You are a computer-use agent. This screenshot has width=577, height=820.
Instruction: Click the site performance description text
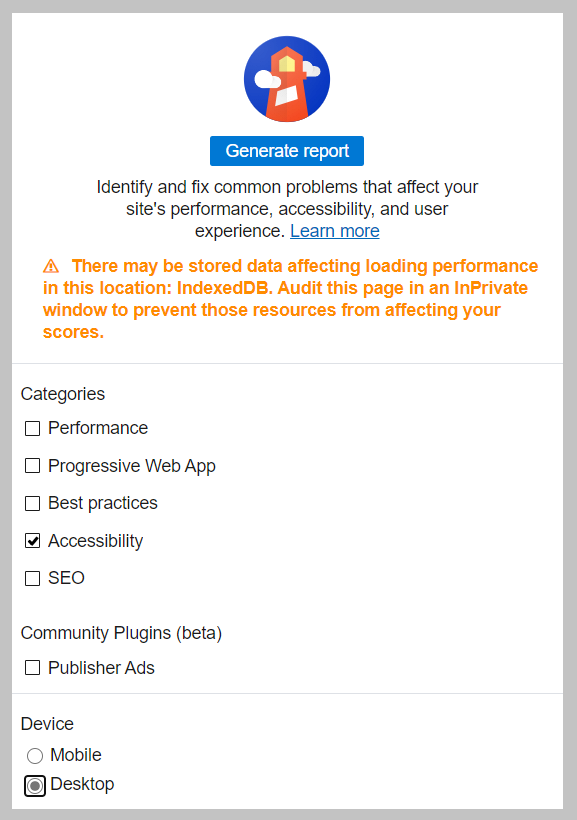point(287,208)
